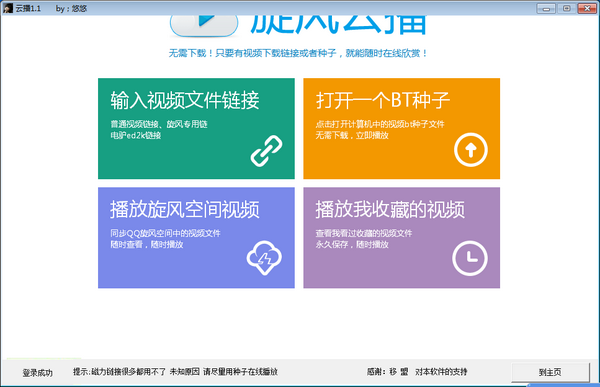Open the 播放旋风空间视频 tile

[x=196, y=237]
